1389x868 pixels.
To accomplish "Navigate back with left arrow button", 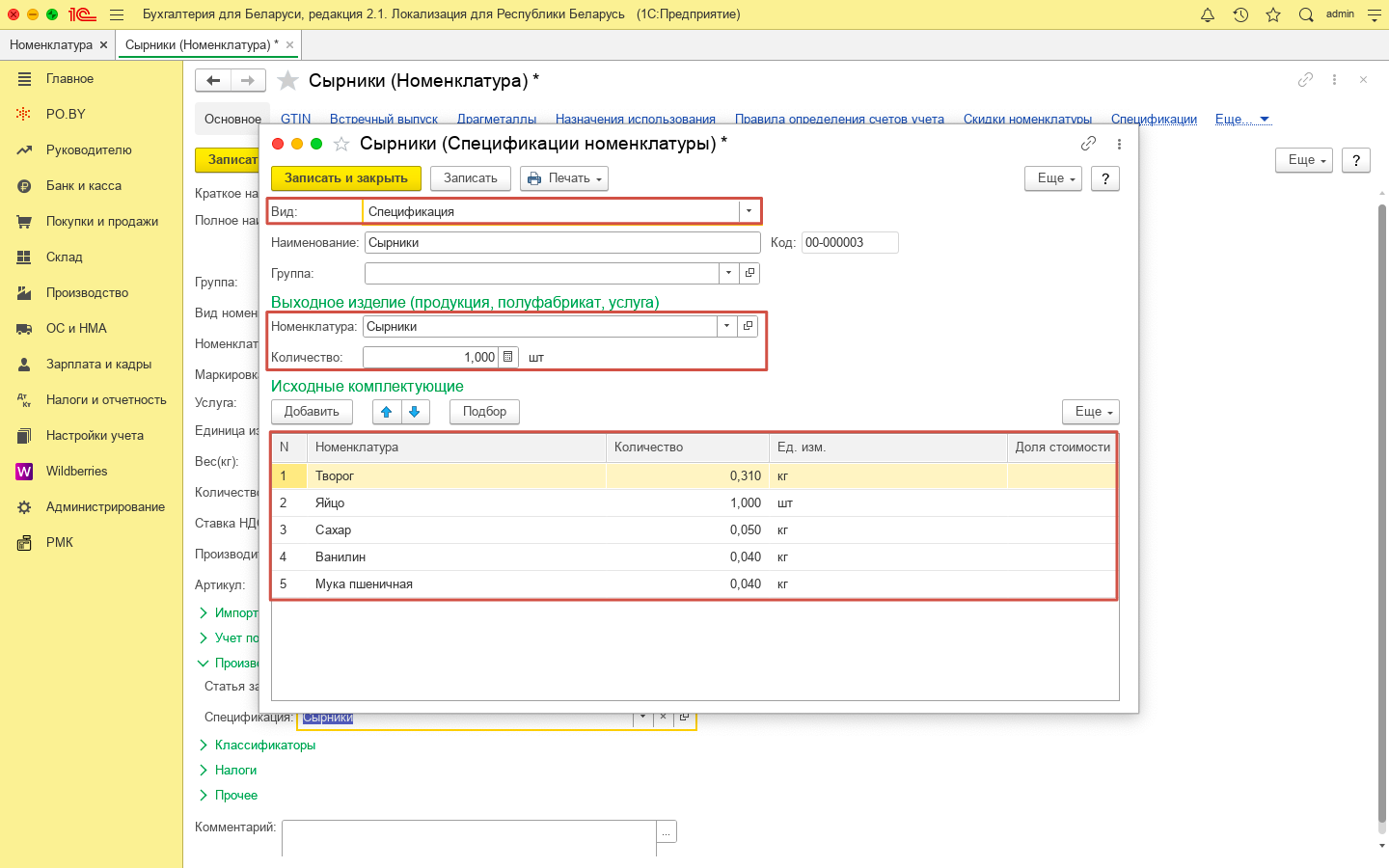I will point(213,81).
